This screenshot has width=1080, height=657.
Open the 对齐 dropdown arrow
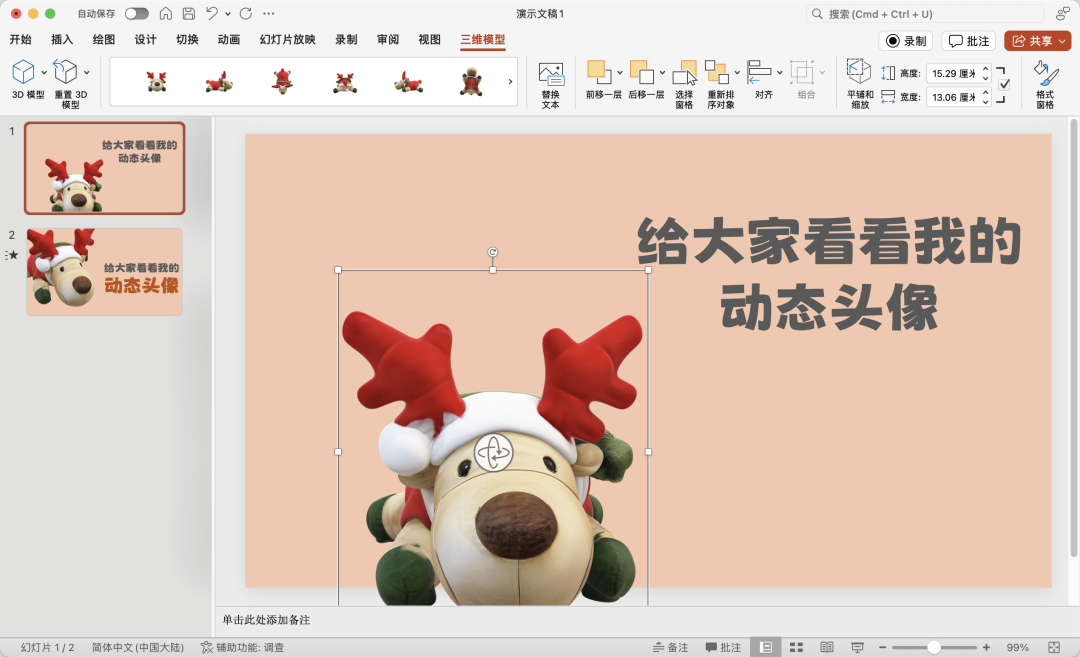780,72
